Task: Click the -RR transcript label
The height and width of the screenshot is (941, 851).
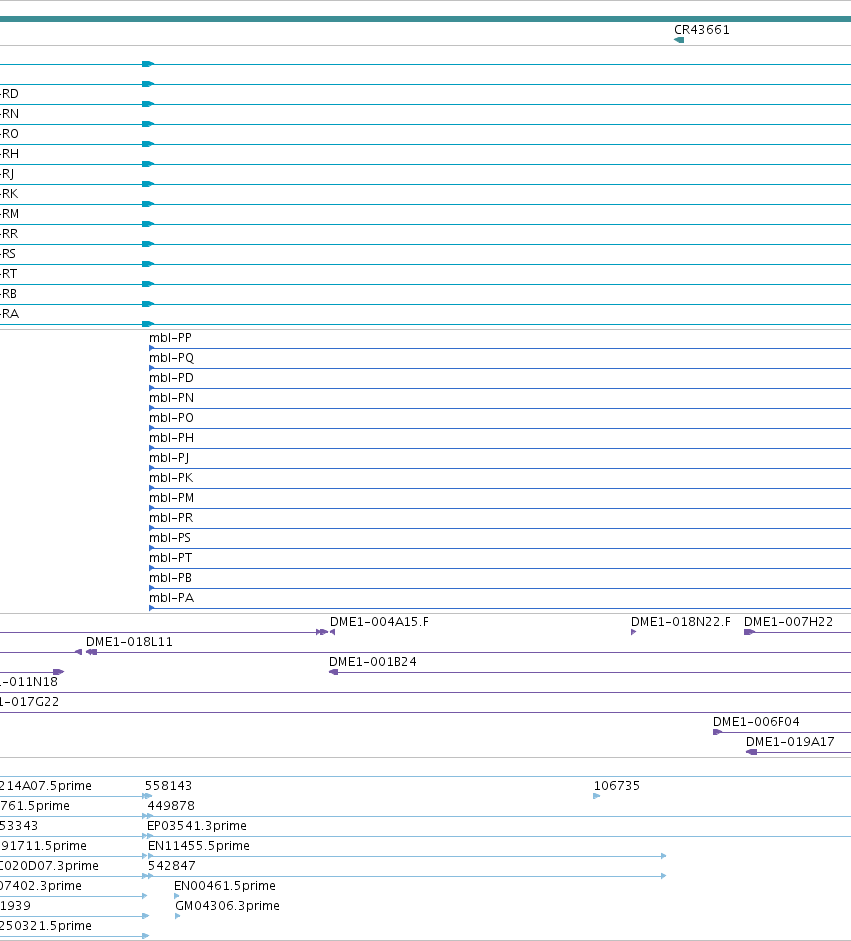Action: [9, 233]
